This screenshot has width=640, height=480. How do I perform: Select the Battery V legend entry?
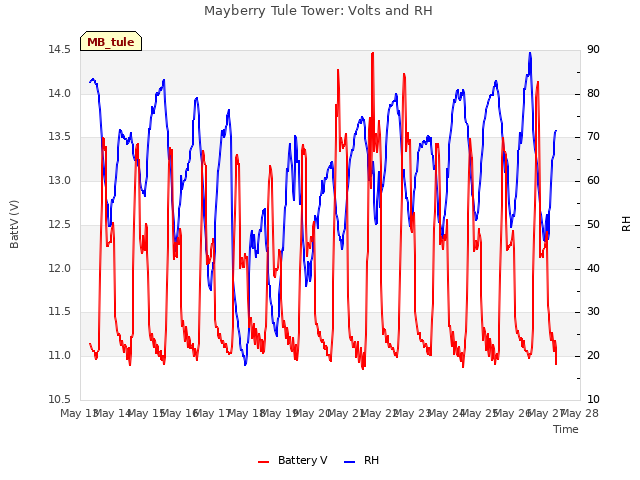click(293, 460)
